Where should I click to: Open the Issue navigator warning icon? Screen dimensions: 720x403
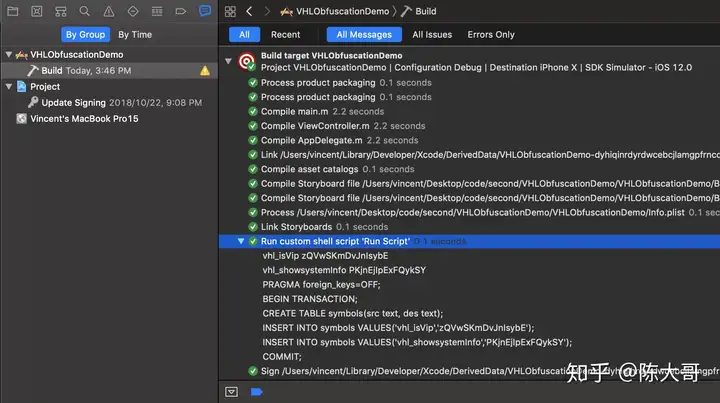tap(109, 11)
